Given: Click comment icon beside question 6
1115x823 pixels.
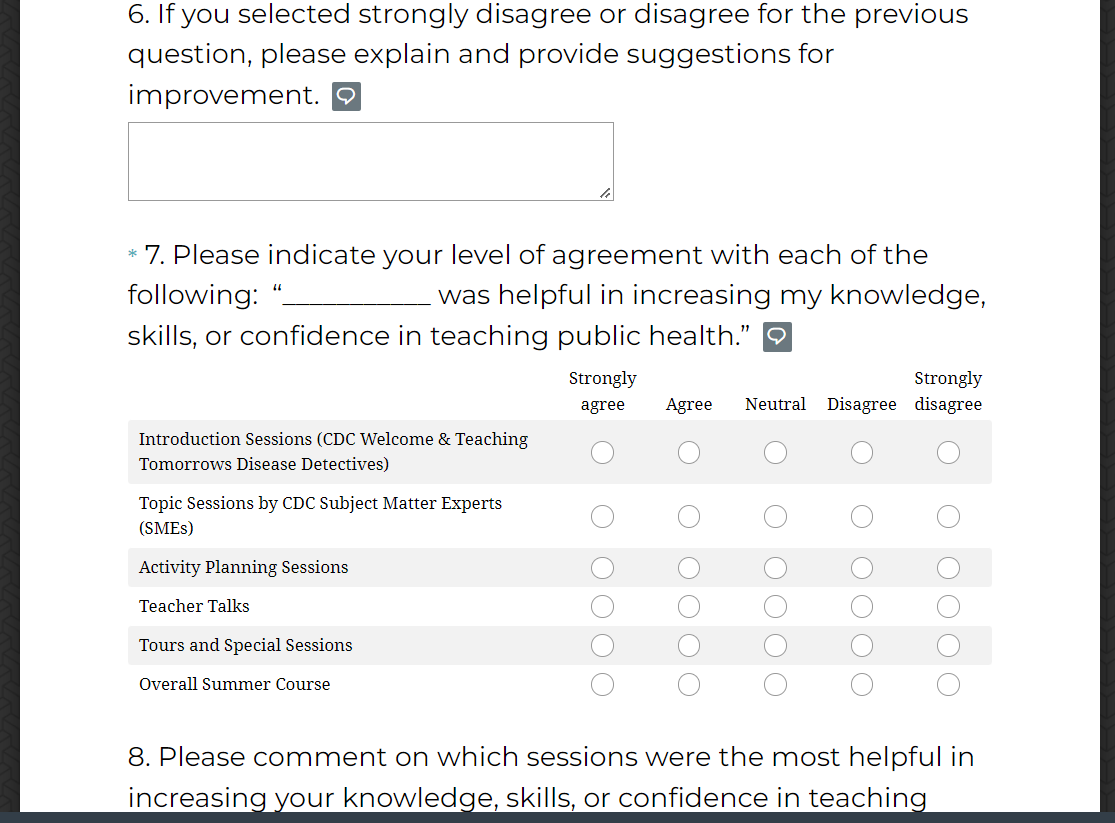Looking at the screenshot, I should tap(346, 97).
